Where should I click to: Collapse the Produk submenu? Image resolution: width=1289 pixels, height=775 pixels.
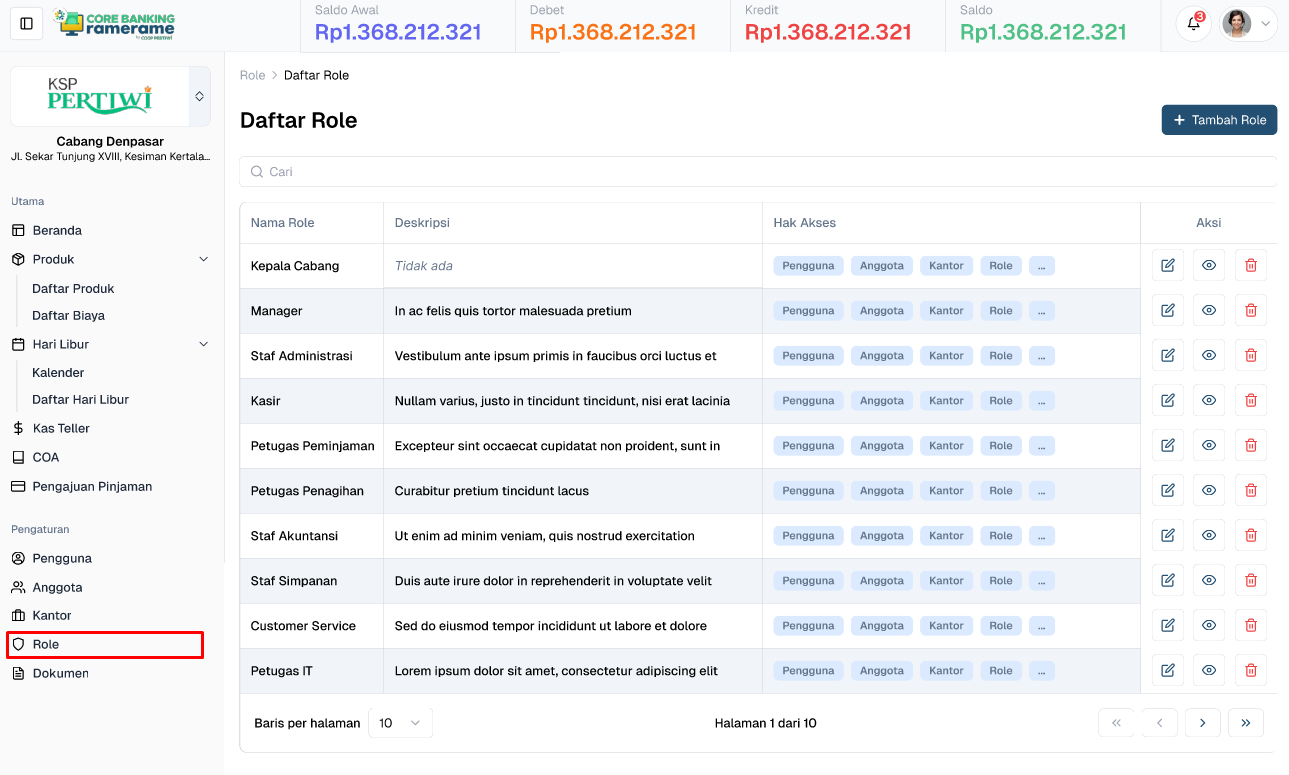pyautogui.click(x=204, y=258)
